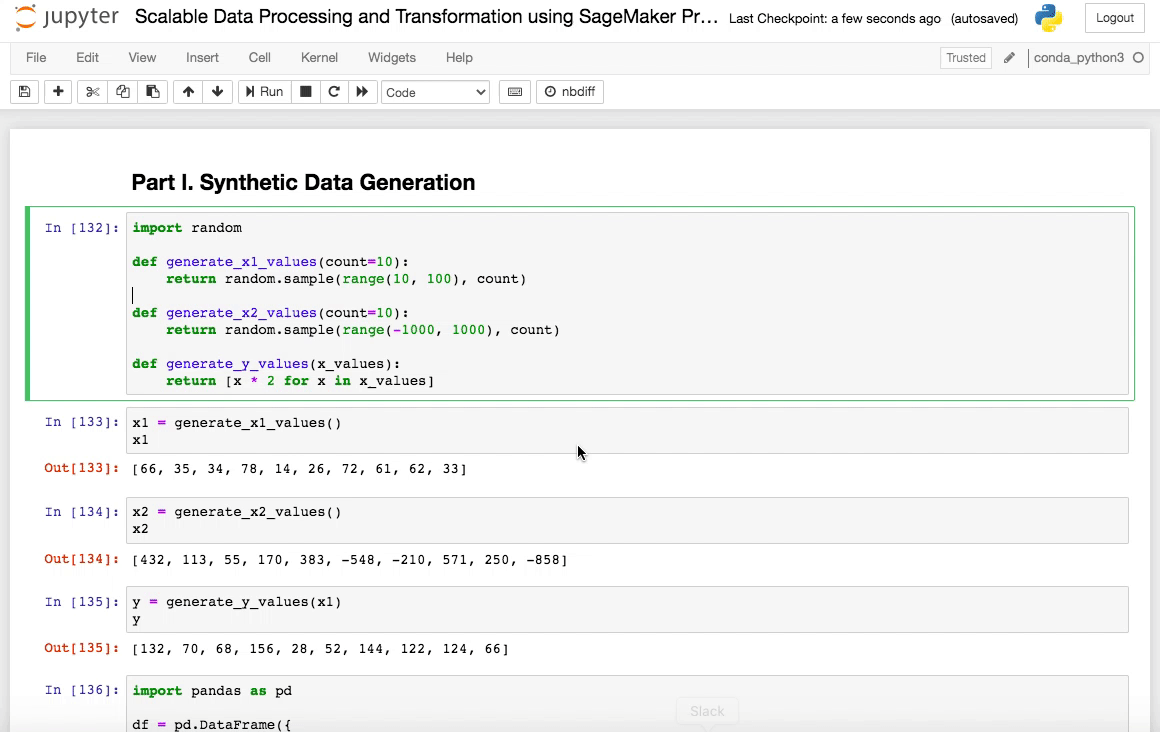Move selected cell down
The image size is (1160, 732).
[x=218, y=92]
